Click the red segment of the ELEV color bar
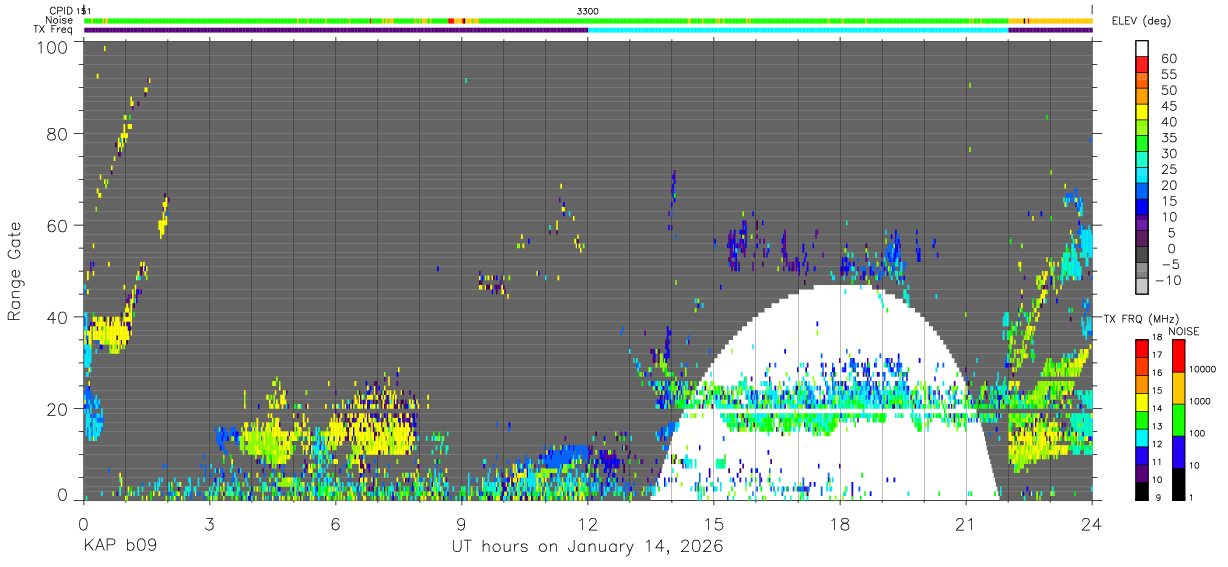1228x567 pixels. (x=1142, y=65)
